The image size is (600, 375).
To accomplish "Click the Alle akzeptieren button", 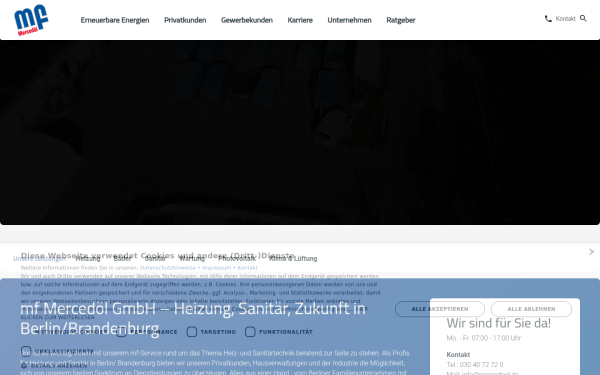I will [440, 309].
